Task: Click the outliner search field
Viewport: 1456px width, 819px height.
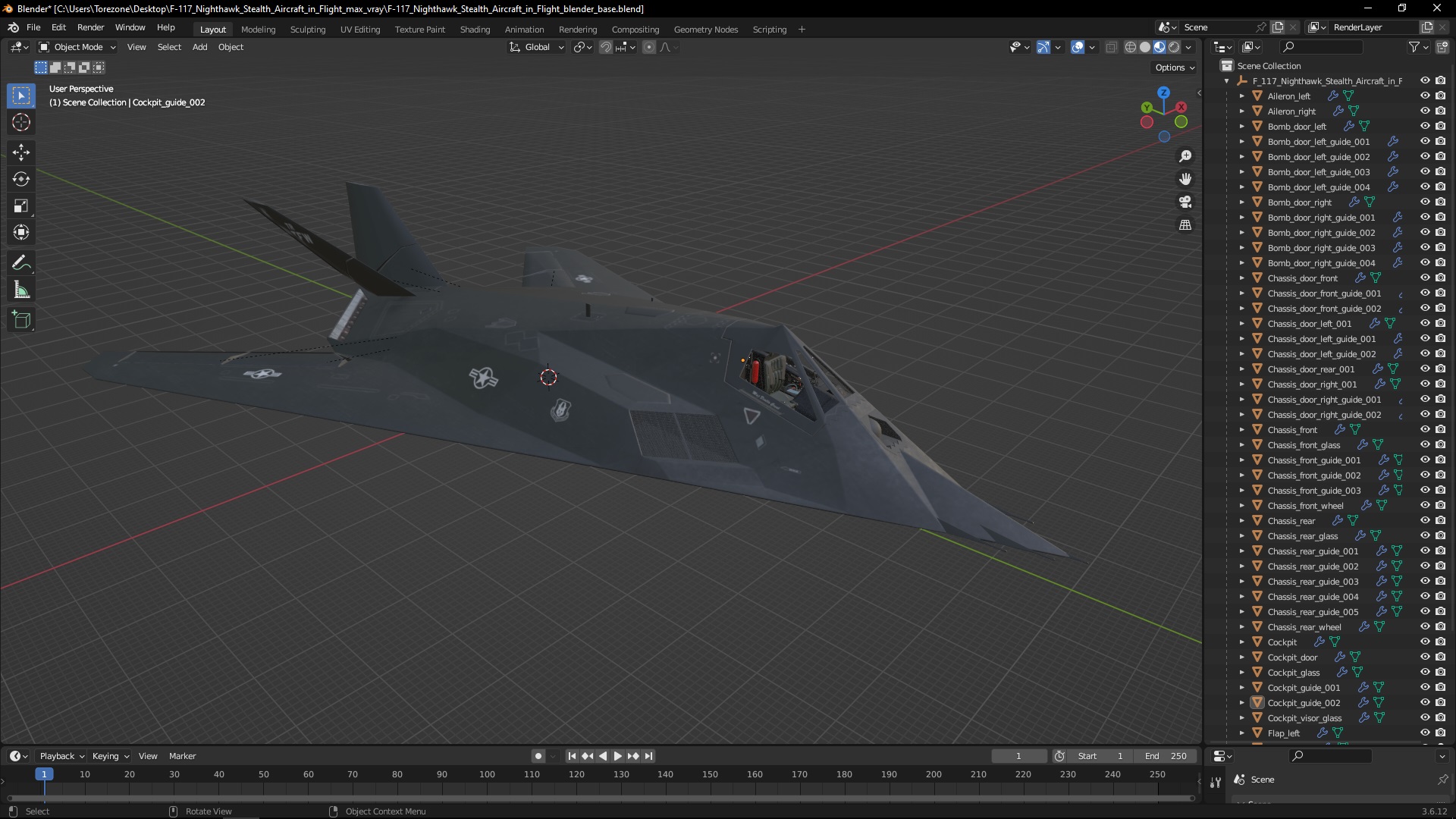Action: click(1319, 47)
